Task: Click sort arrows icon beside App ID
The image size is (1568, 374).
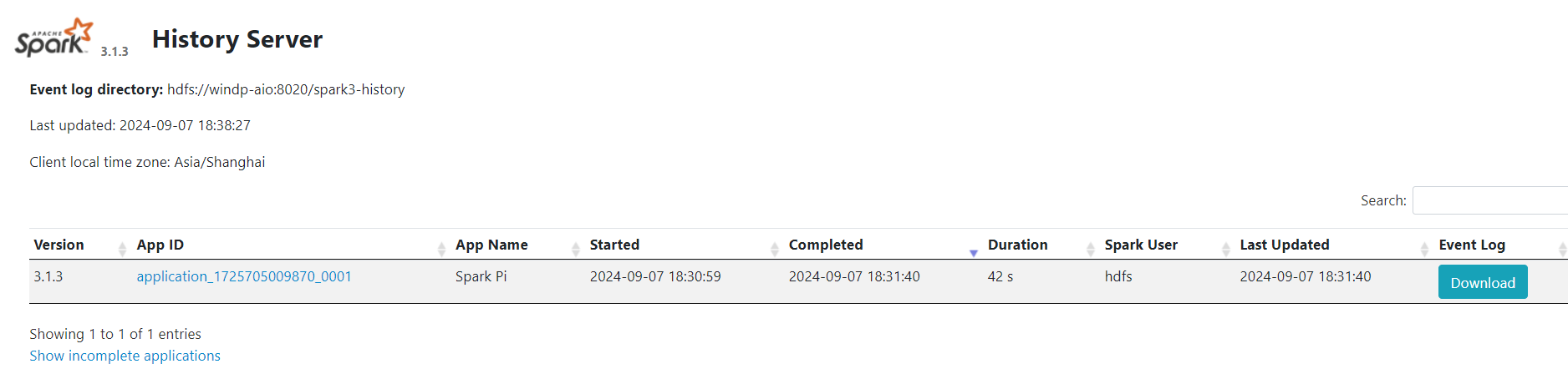Action: 441,248
